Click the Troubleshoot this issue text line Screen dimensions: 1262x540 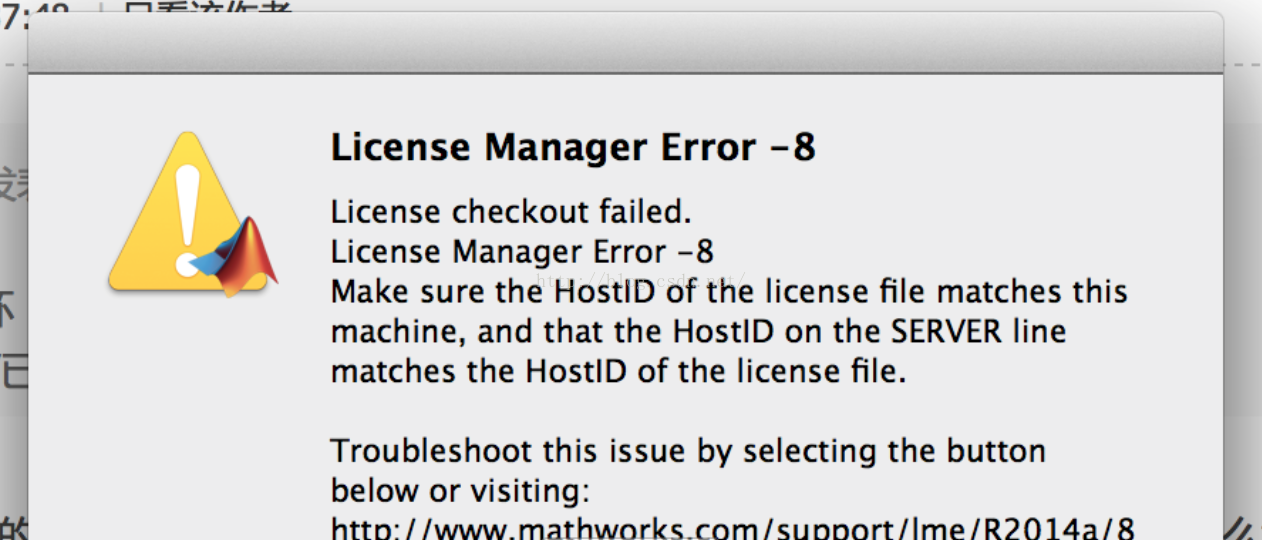point(688,451)
